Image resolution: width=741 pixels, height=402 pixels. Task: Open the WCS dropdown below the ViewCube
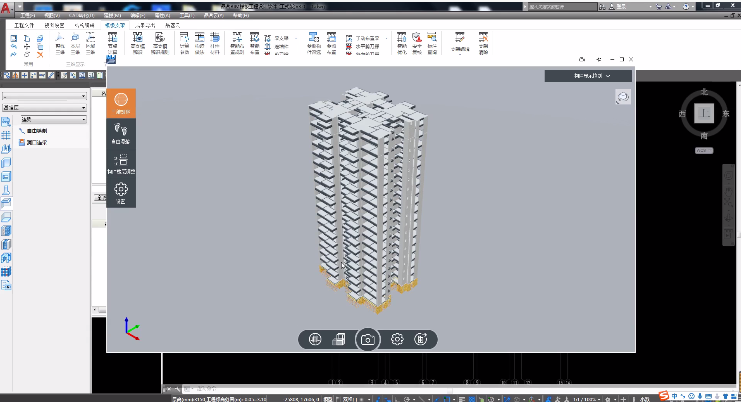coord(704,151)
